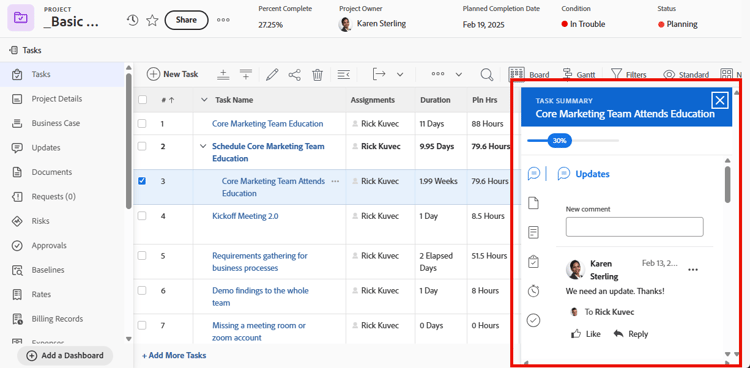Click the add task below icon
750x368 pixels.
click(246, 74)
